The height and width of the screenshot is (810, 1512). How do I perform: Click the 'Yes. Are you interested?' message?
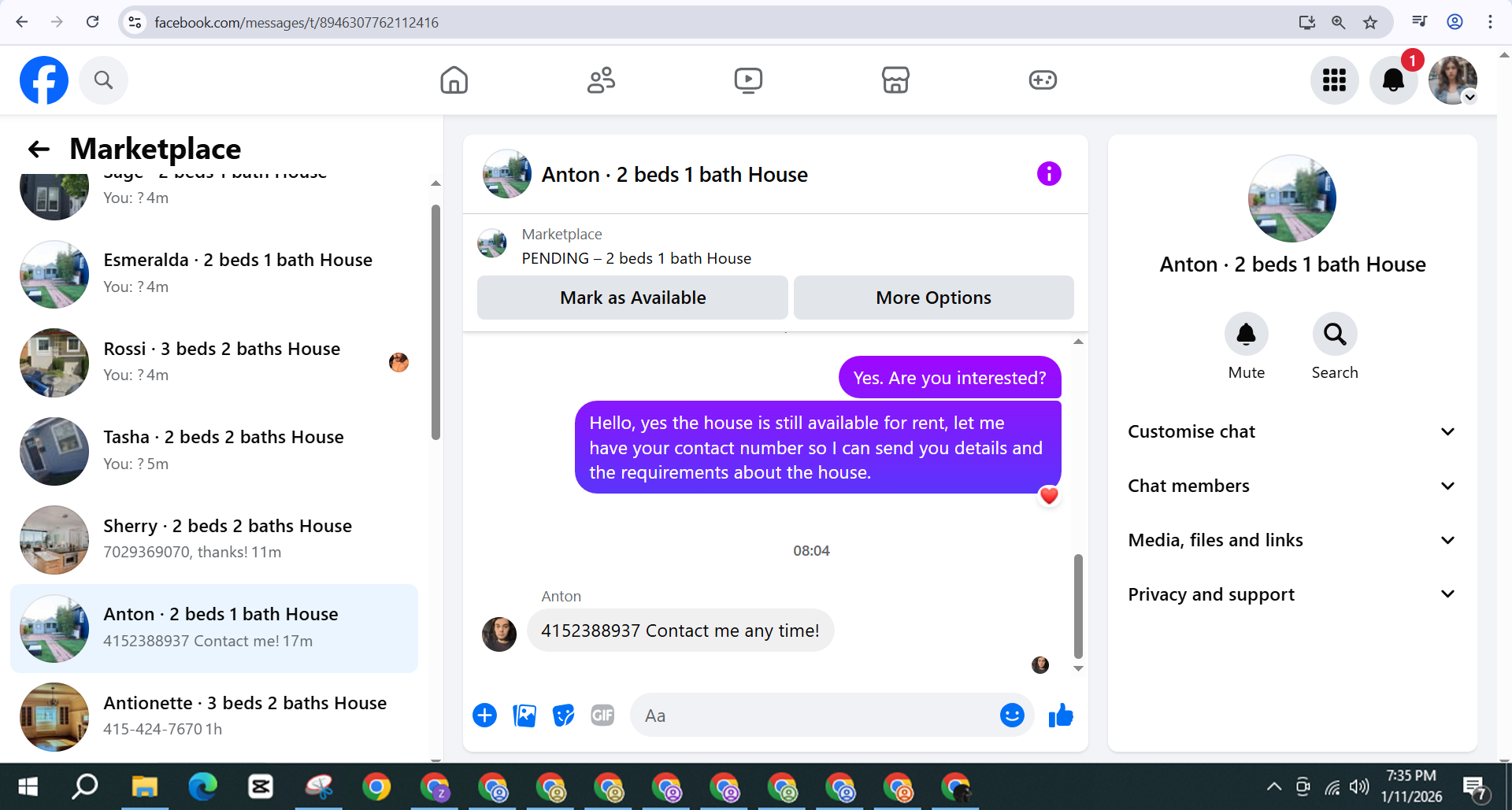coord(950,378)
